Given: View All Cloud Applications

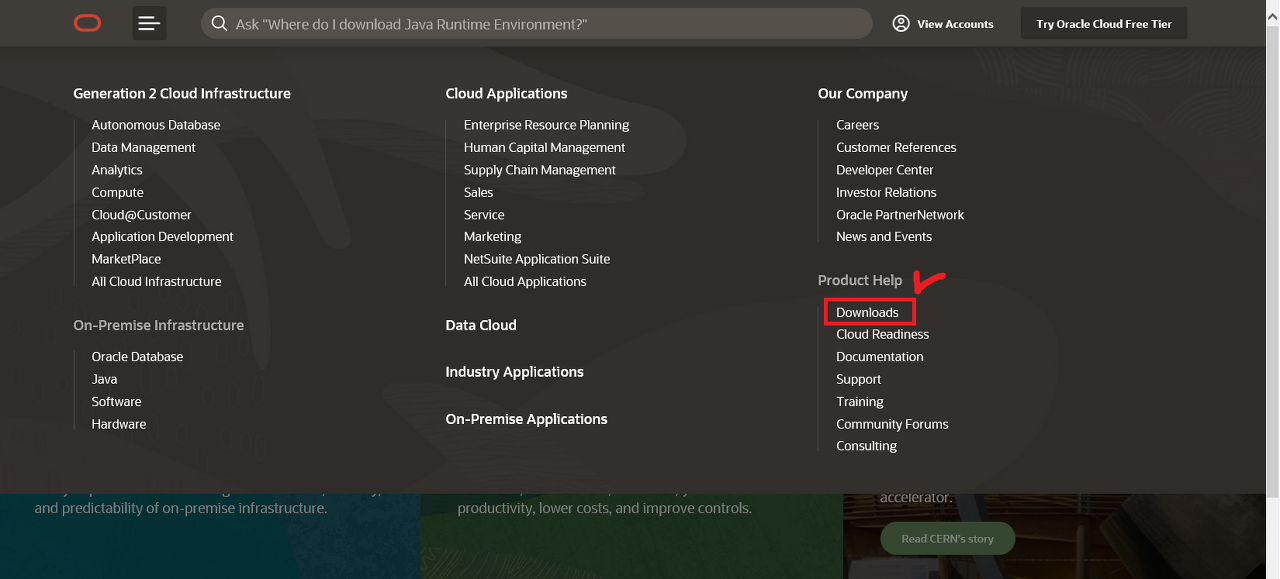Looking at the screenshot, I should click(x=525, y=282).
